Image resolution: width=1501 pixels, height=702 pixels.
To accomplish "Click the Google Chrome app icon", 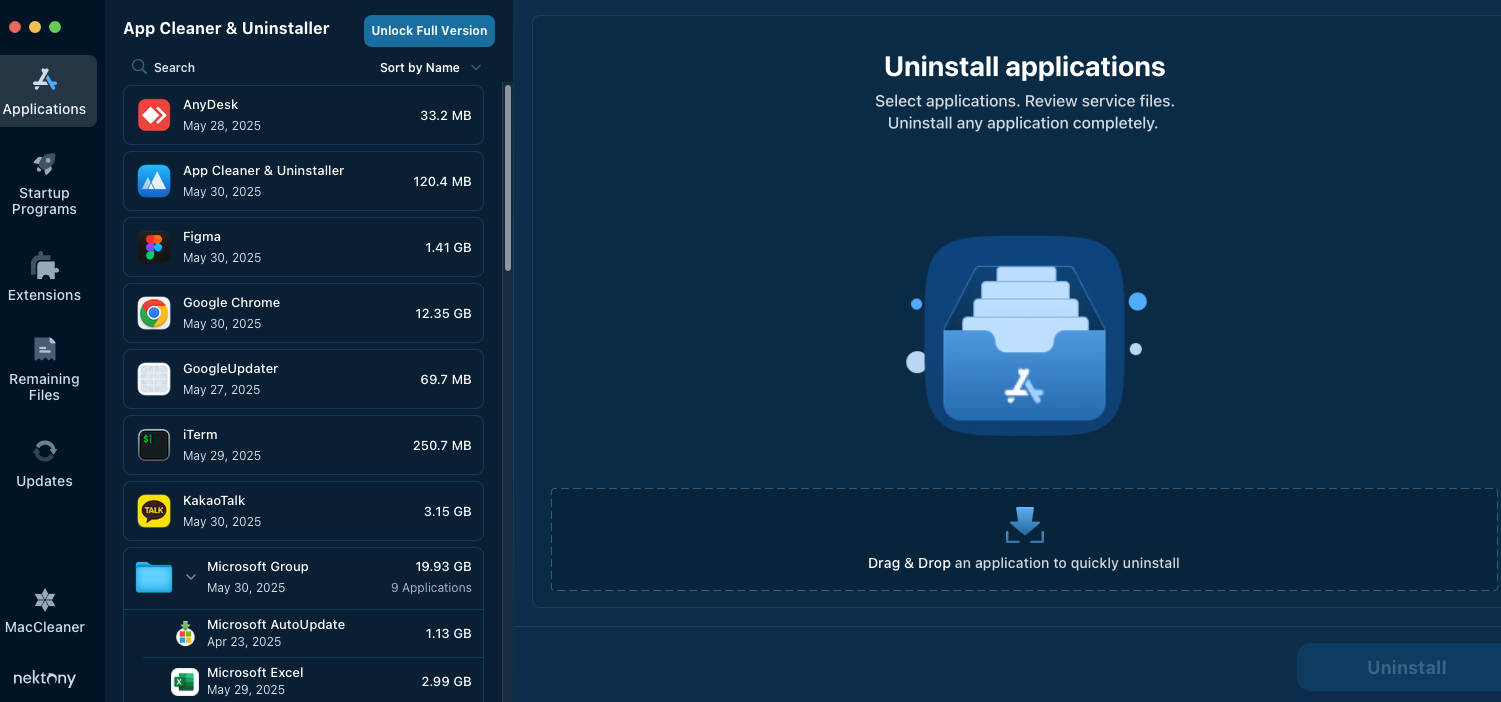I will (x=154, y=313).
